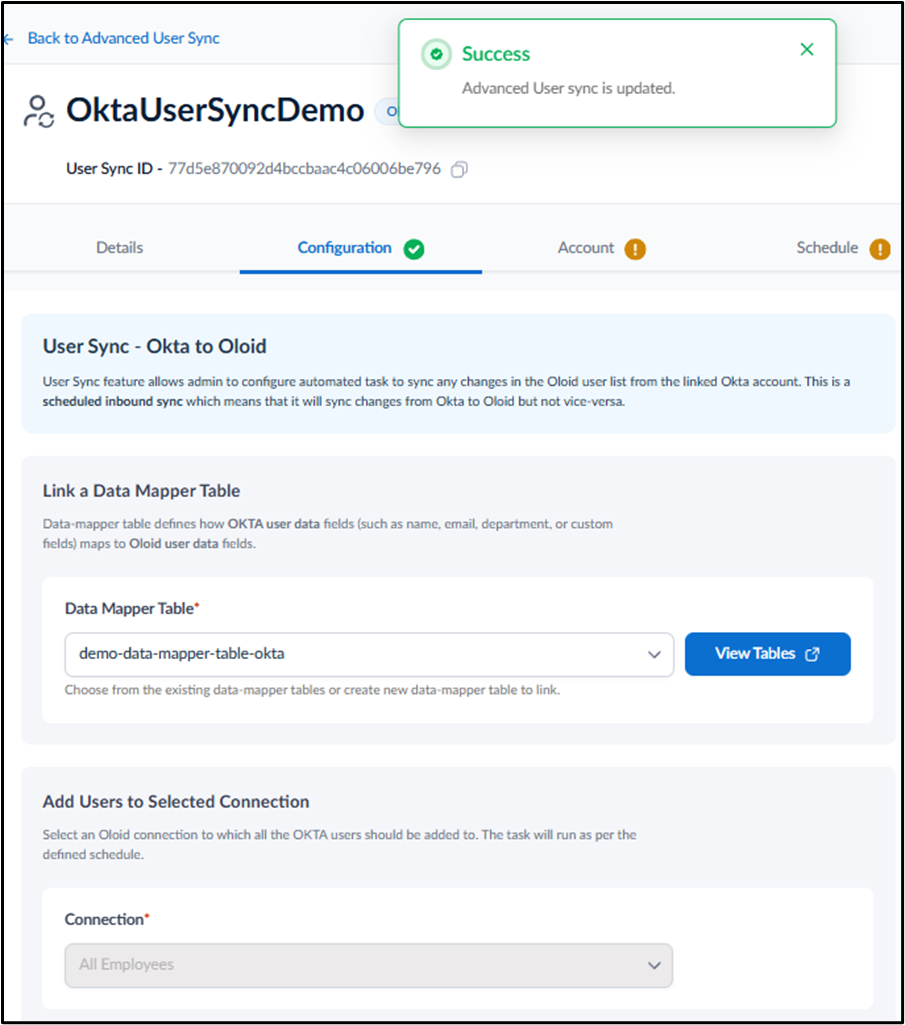Image resolution: width=905 pixels, height=1025 pixels.
Task: Click the 'Link a Data Mapper Table' heading
Action: point(141,491)
